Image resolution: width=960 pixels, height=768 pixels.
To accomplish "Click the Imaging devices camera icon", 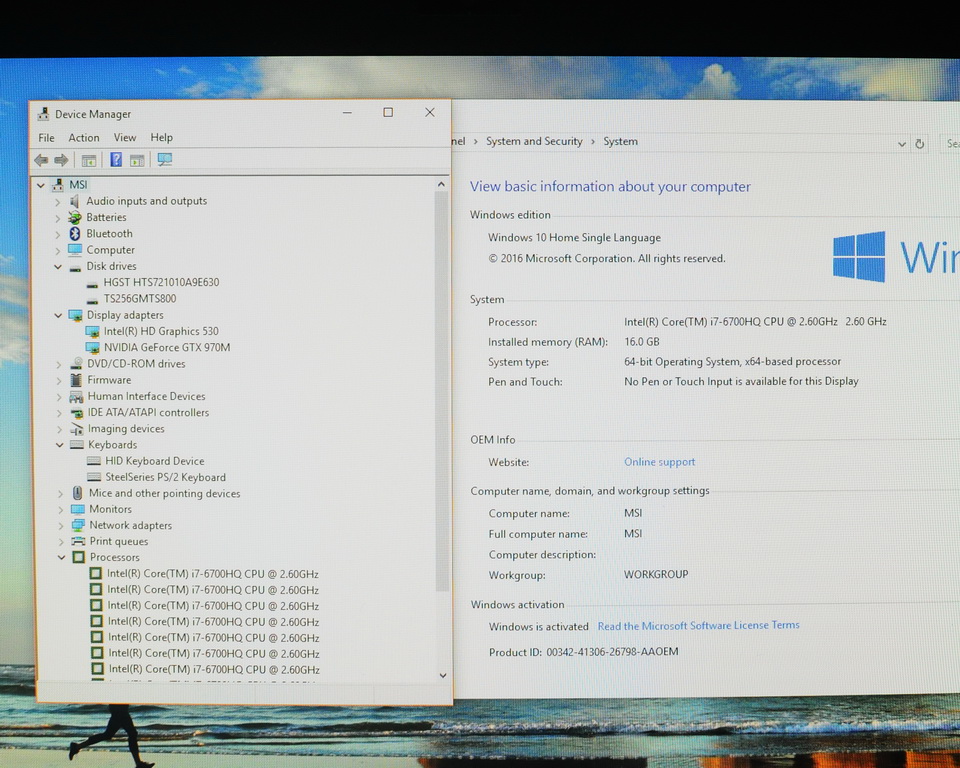I will tap(77, 429).
